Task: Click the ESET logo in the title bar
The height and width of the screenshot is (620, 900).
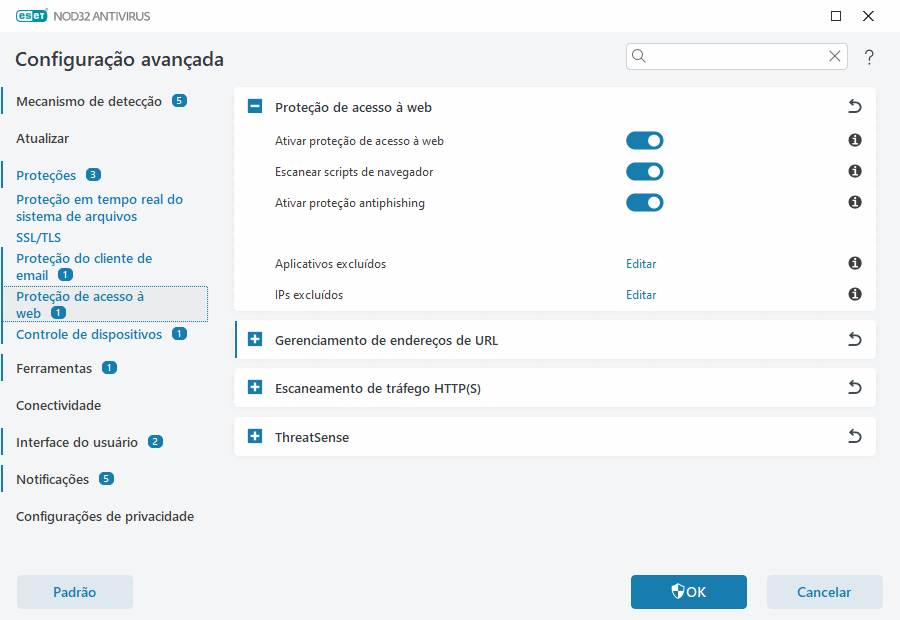Action: click(x=25, y=15)
